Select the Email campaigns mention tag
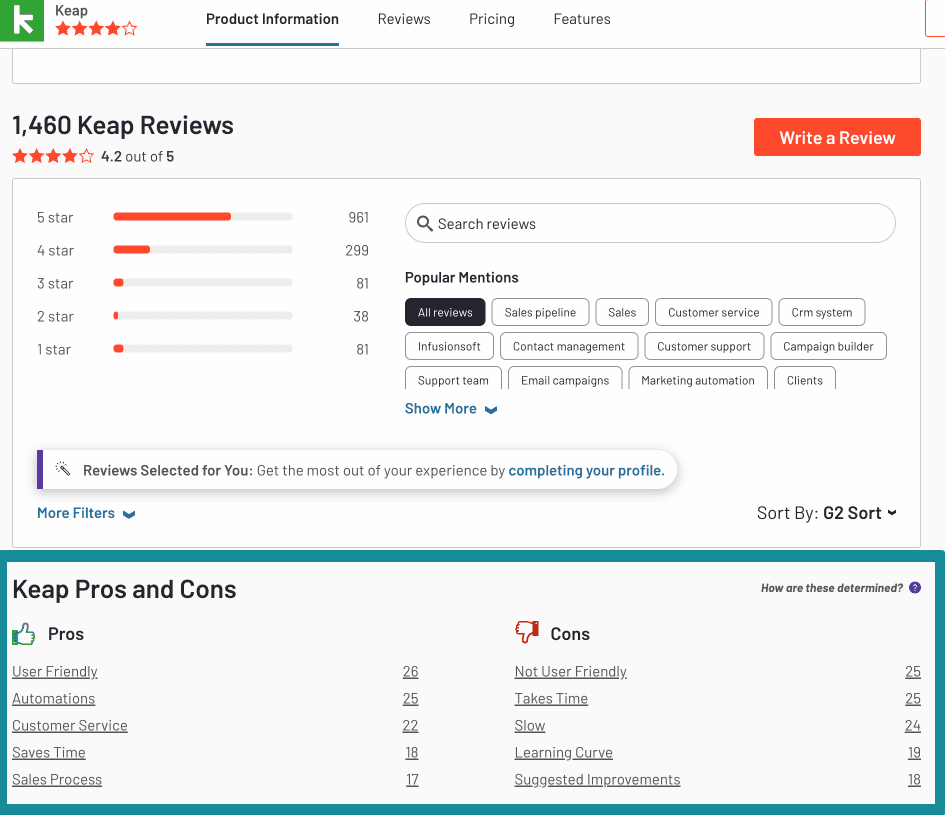Screen dimensions: 945x815 pyautogui.click(x=565, y=379)
